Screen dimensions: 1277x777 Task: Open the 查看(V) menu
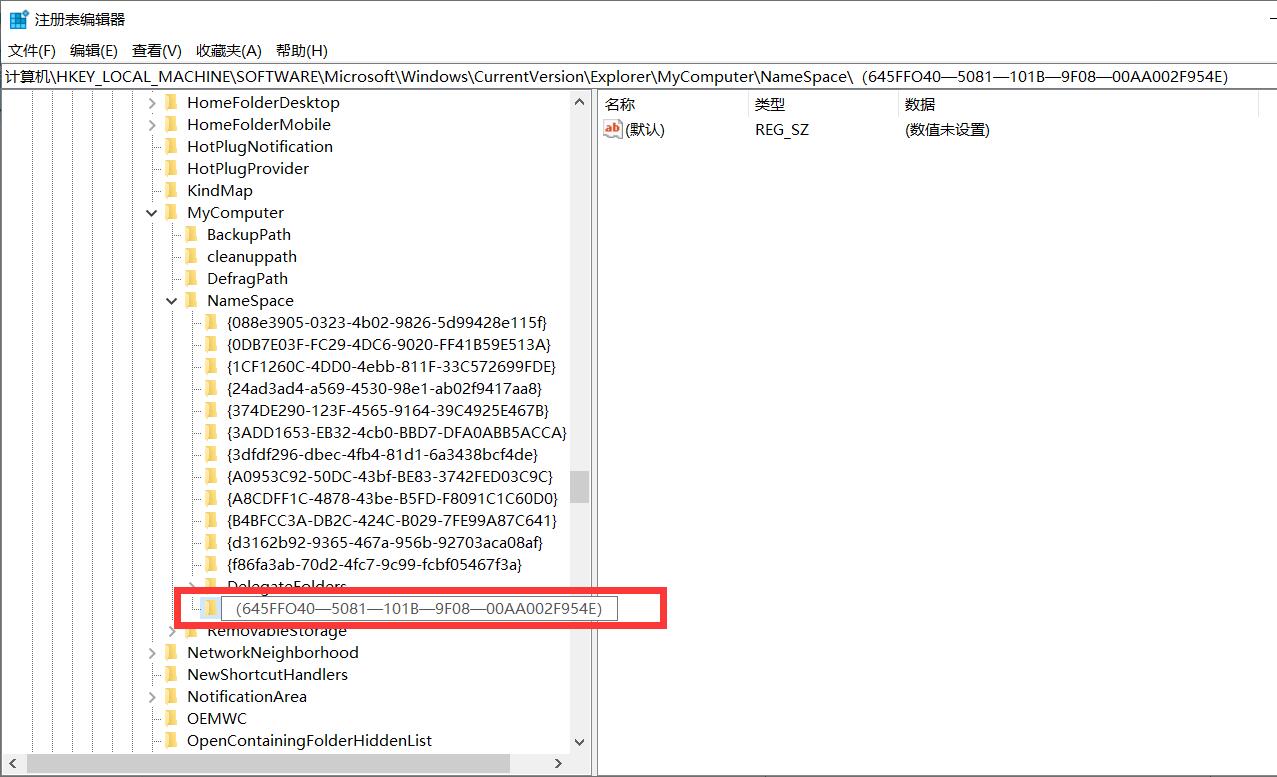[x=155, y=50]
